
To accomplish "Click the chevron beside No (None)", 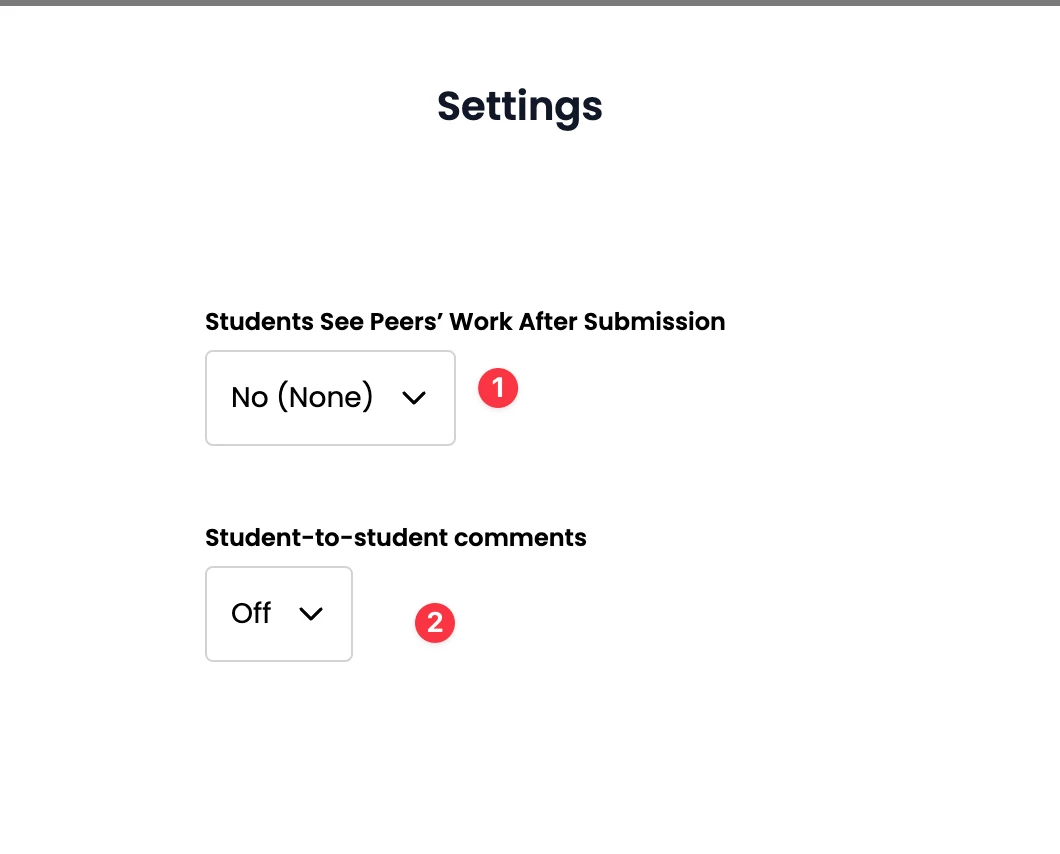I will coord(414,398).
